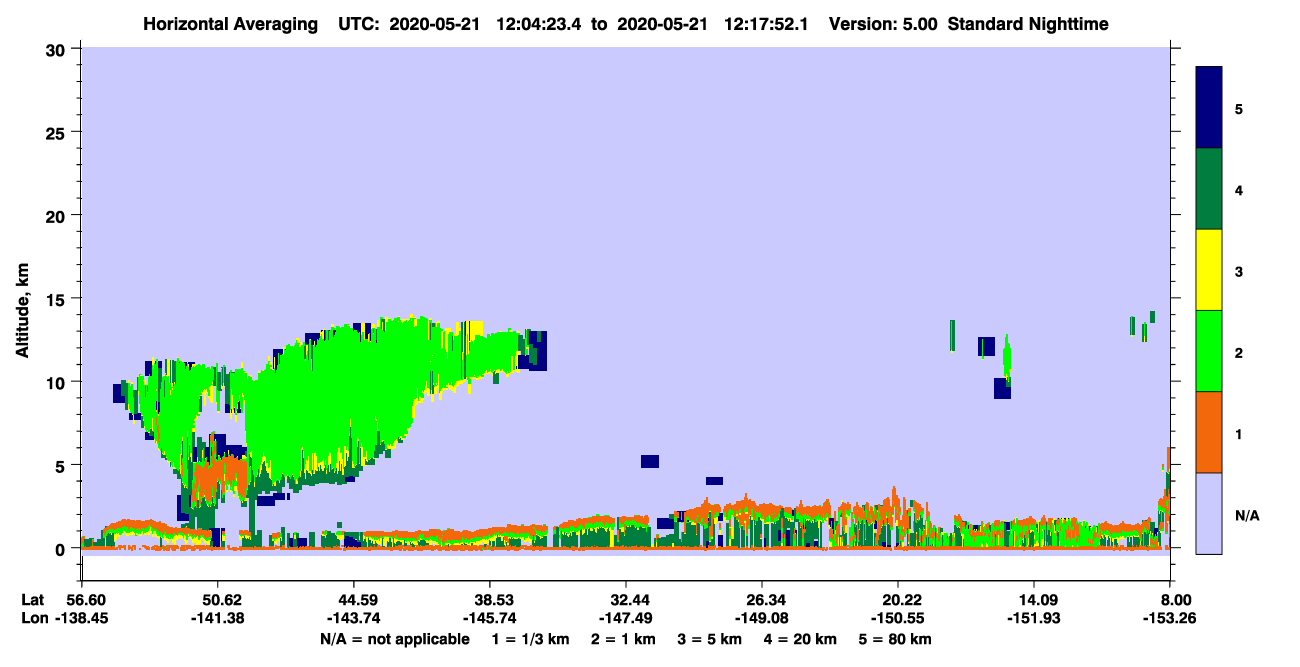Click the bright green colorbar segment labeled 2

[1209, 351]
